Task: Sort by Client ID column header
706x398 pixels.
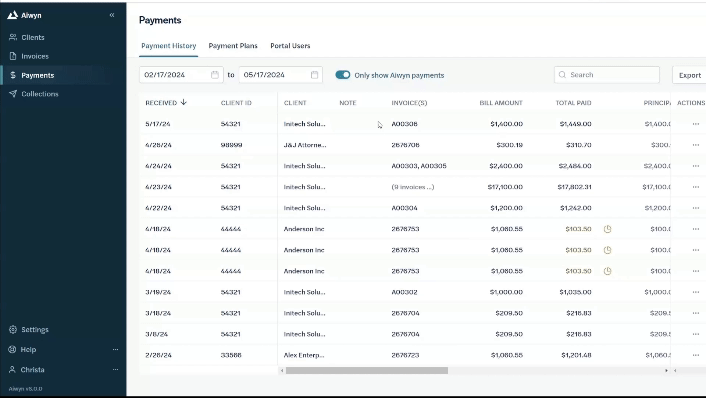Action: (x=236, y=103)
